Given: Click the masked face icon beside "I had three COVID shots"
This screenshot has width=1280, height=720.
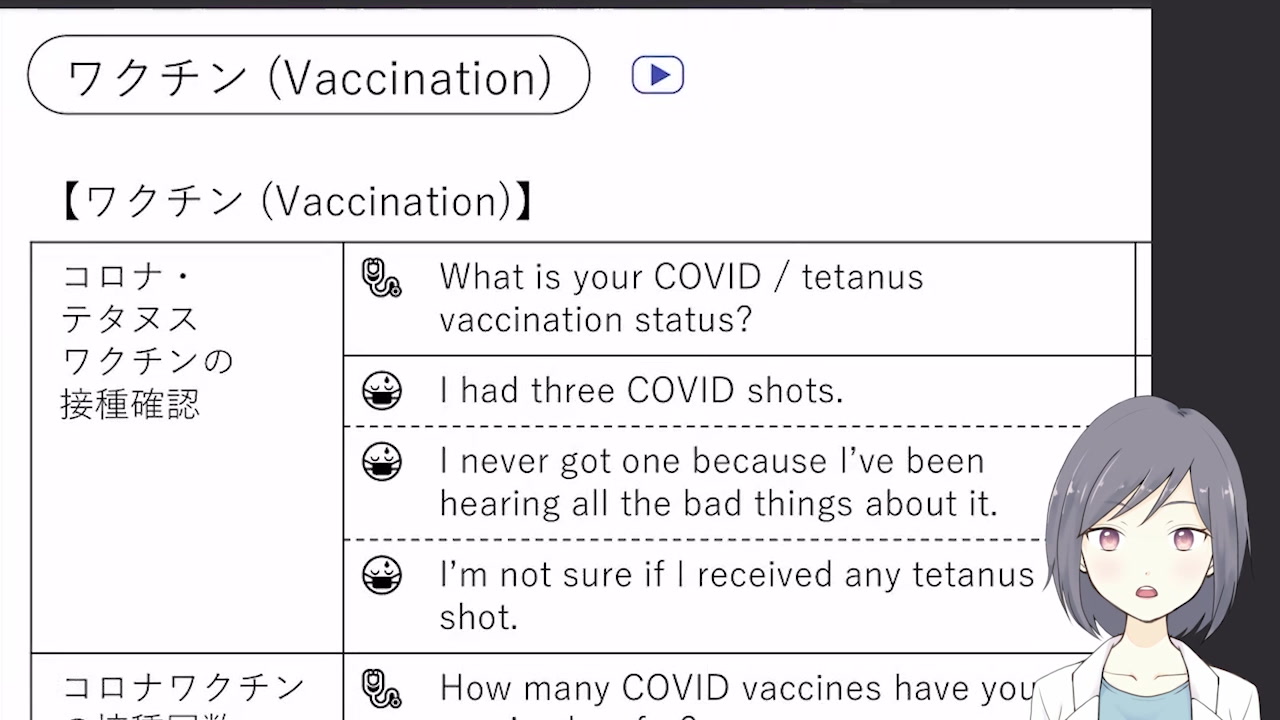Looking at the screenshot, I should (x=381, y=390).
